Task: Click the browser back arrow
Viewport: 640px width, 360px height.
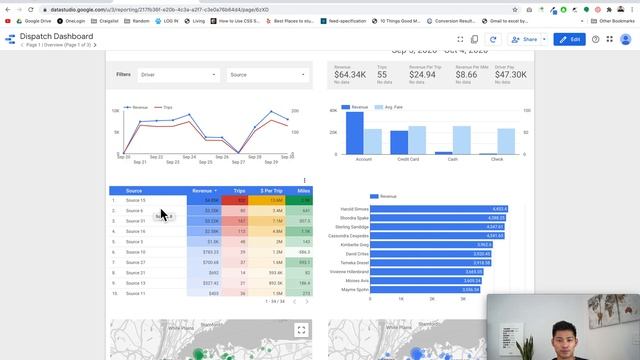Action: (x=8, y=9)
